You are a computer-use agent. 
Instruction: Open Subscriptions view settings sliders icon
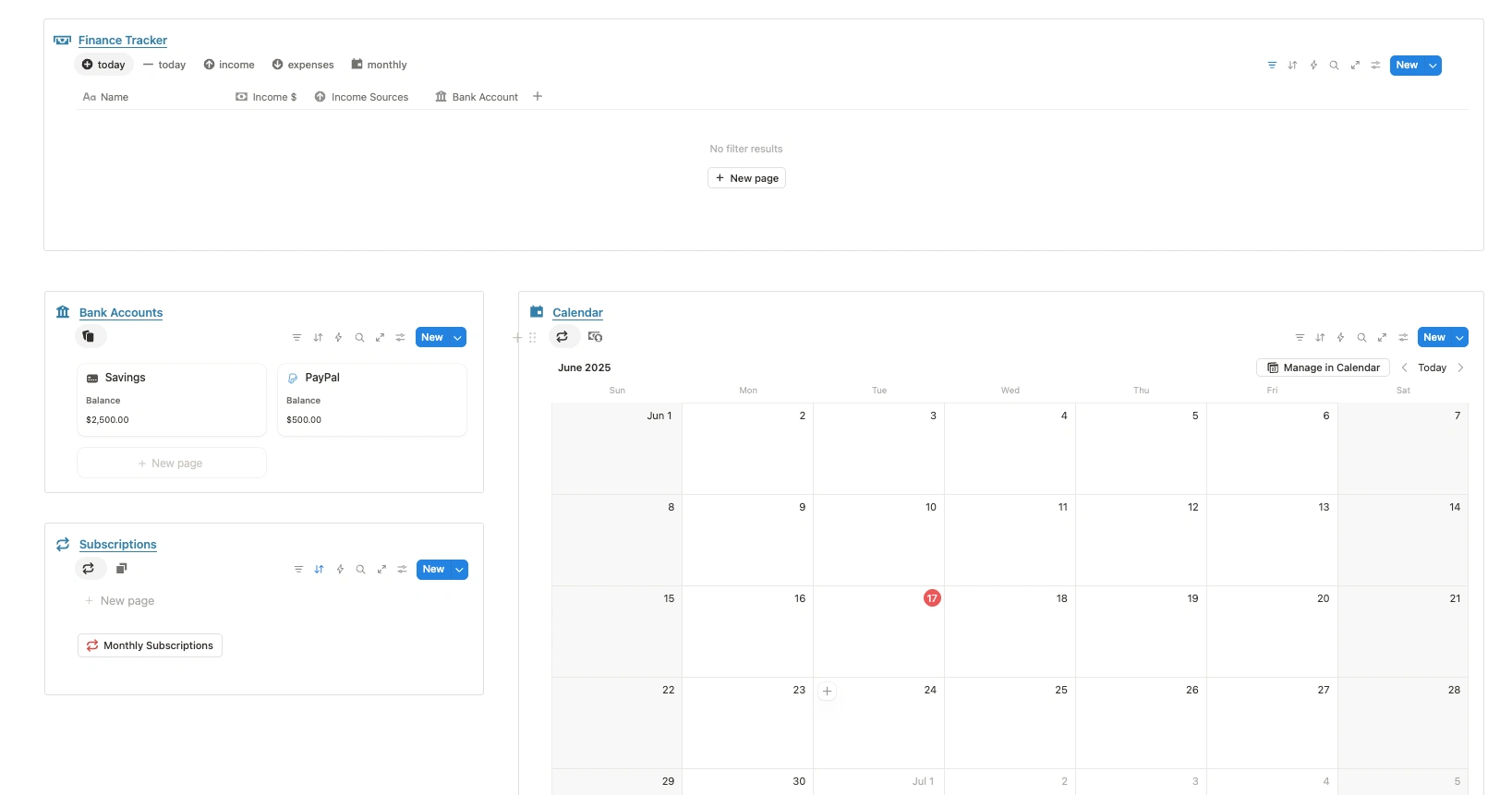click(402, 570)
